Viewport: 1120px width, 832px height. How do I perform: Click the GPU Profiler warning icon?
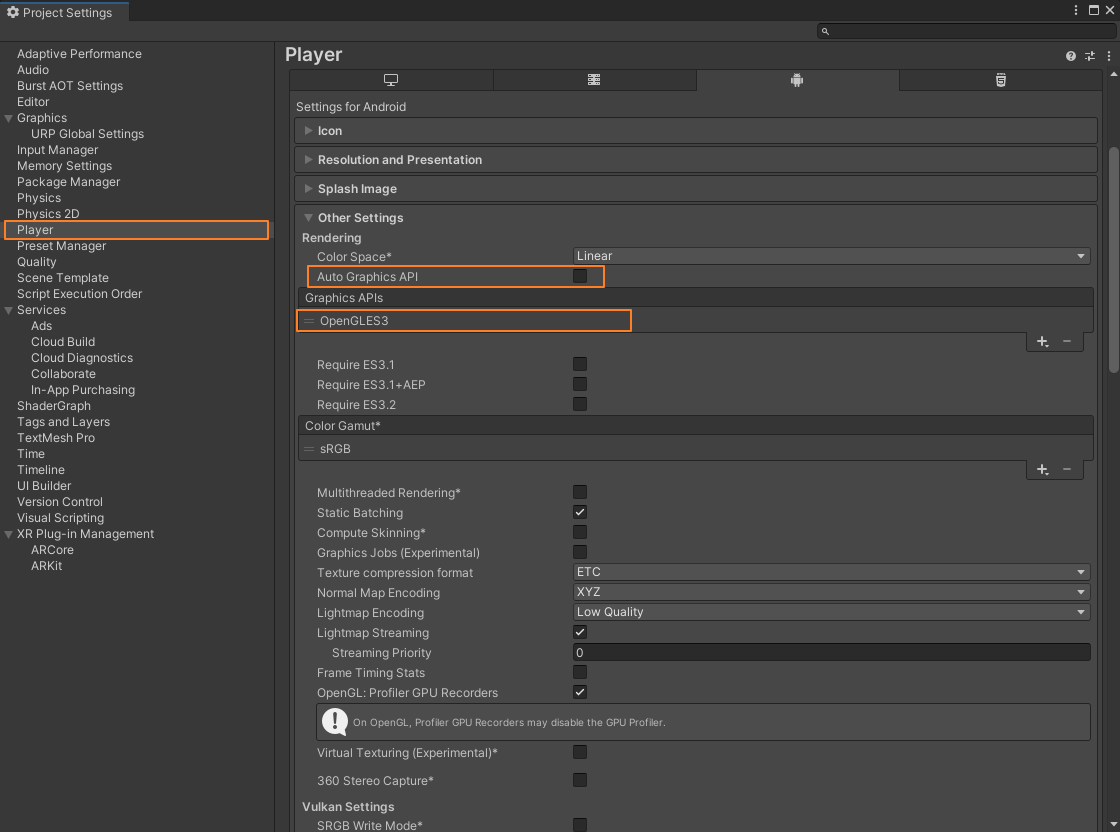(335, 722)
